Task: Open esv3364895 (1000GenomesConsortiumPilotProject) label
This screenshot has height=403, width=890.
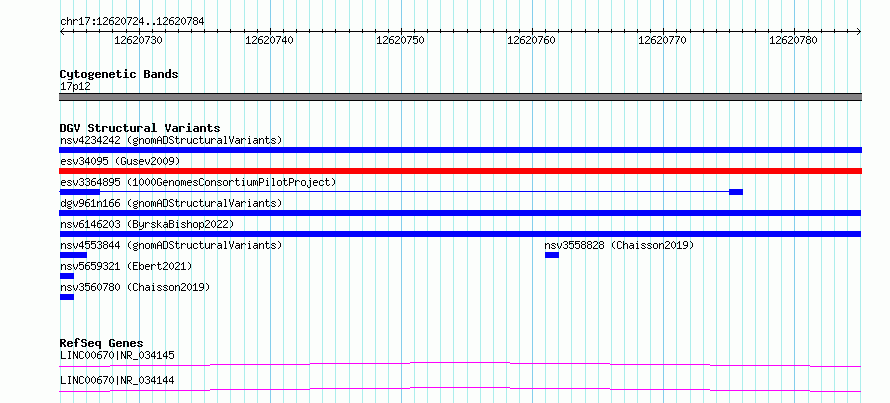Action: pyautogui.click(x=198, y=182)
